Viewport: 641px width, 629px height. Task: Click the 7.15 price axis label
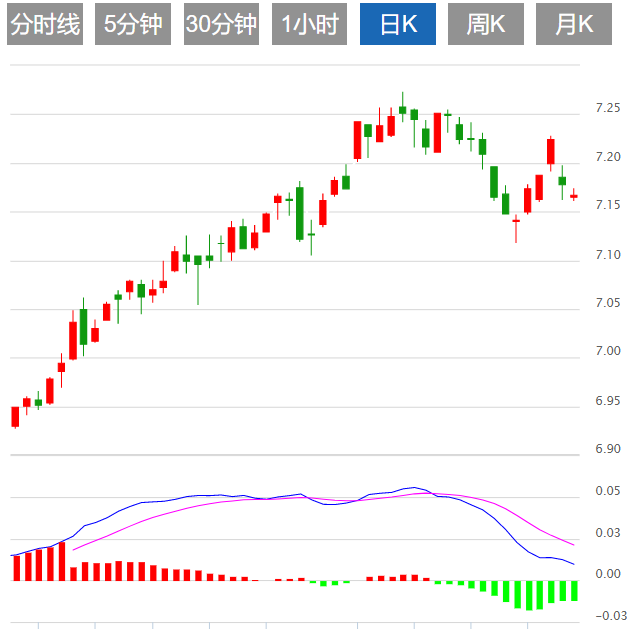point(608,205)
